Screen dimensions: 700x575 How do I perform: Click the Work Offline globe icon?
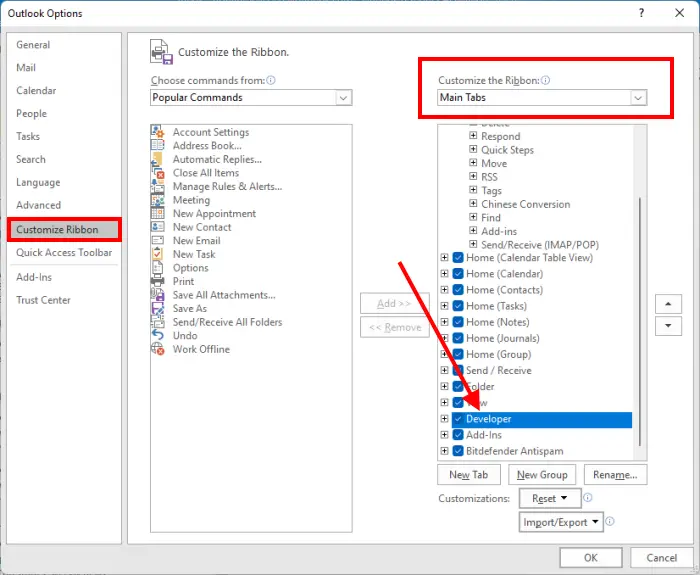coord(158,349)
